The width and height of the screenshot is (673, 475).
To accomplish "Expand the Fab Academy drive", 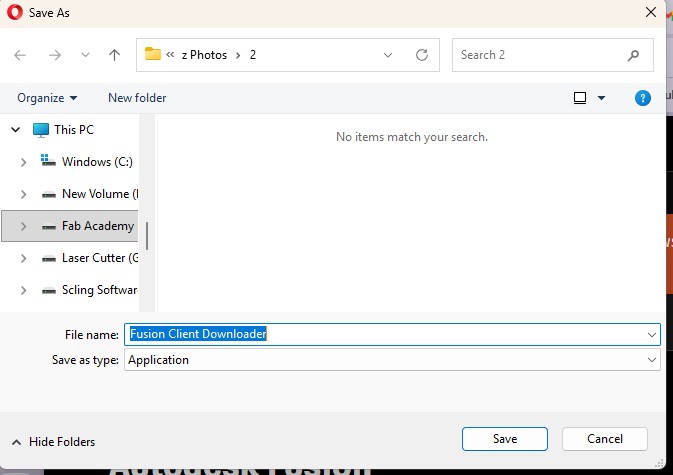I will pos(23,226).
